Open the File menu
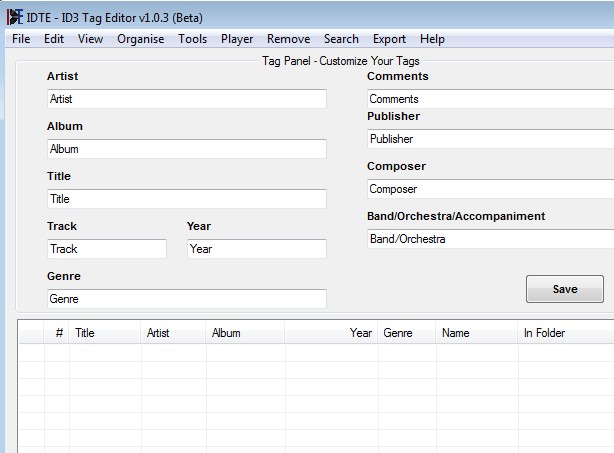The height and width of the screenshot is (453, 614). [21, 39]
